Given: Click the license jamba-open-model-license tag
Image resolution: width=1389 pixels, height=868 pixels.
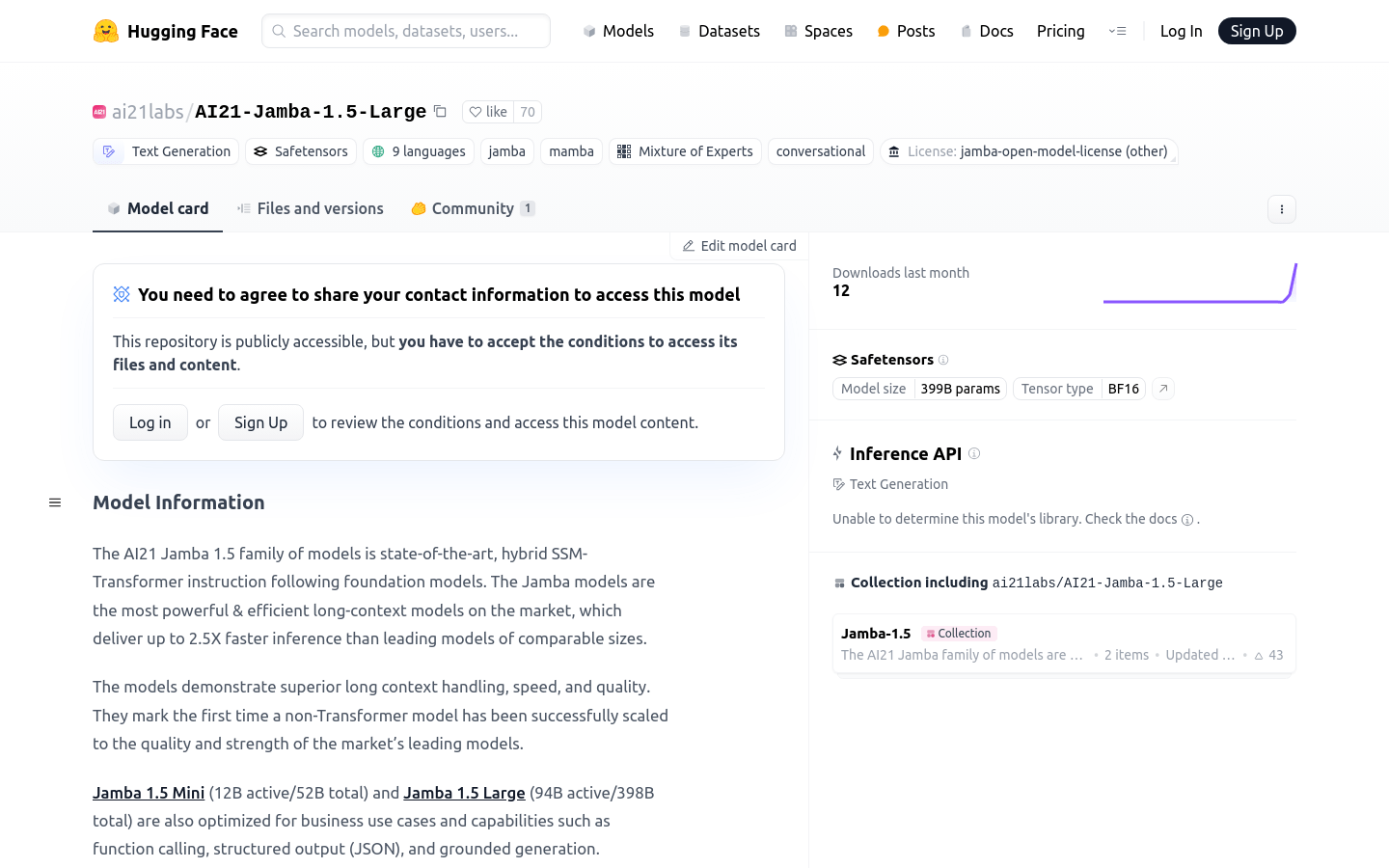Looking at the screenshot, I should [x=1028, y=151].
